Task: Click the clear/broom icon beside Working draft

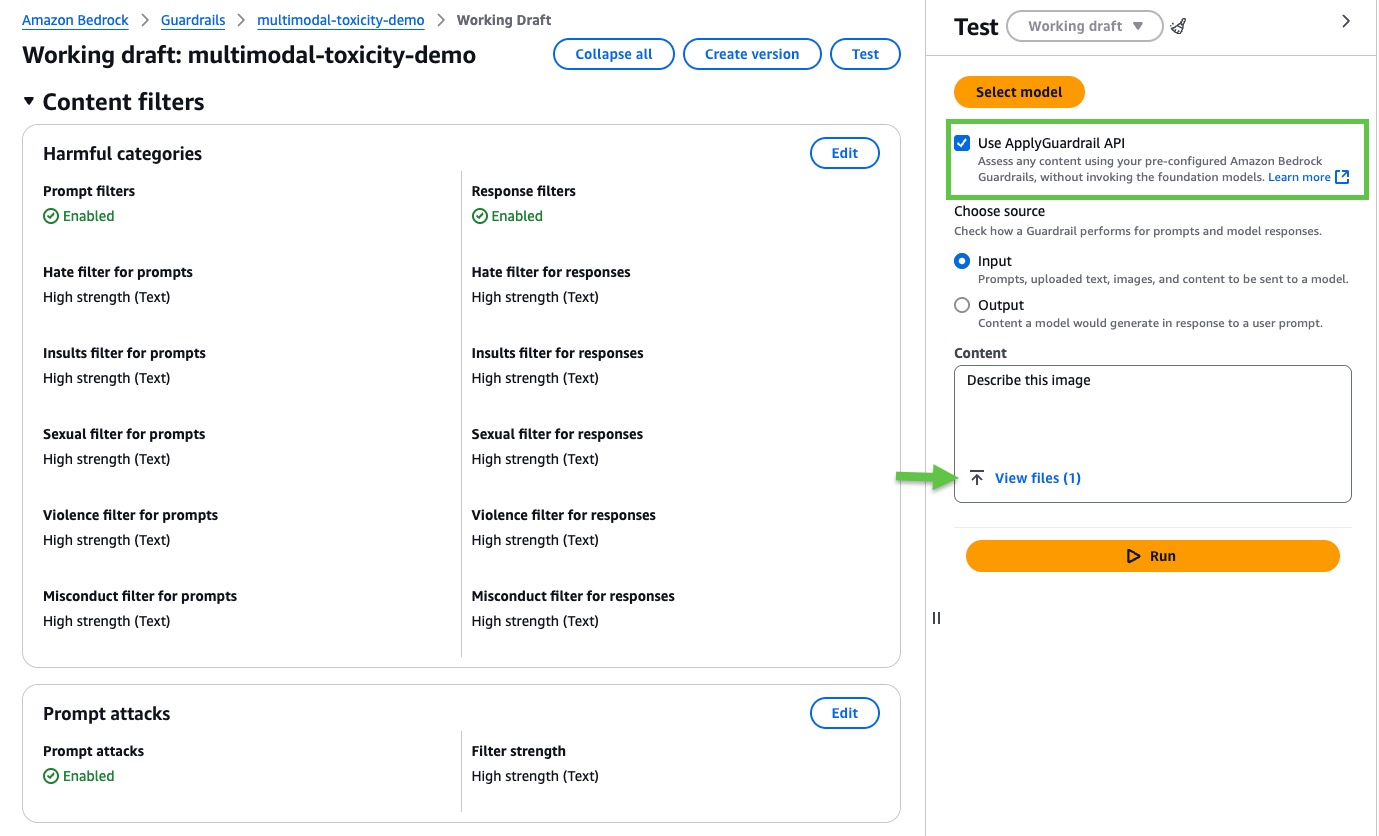Action: coord(1178,27)
